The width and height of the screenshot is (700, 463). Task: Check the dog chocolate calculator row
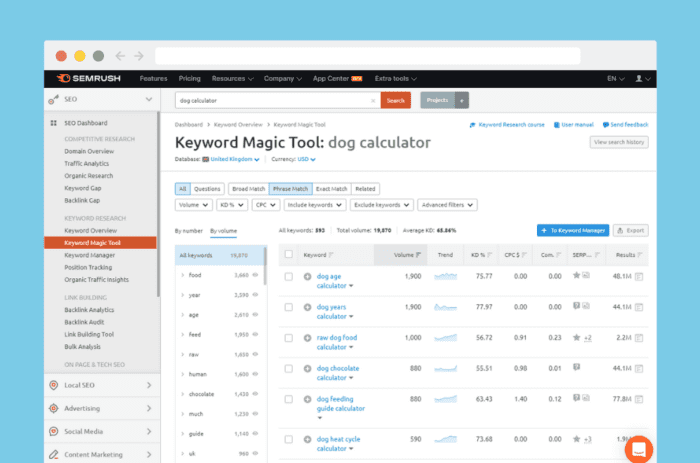point(289,369)
